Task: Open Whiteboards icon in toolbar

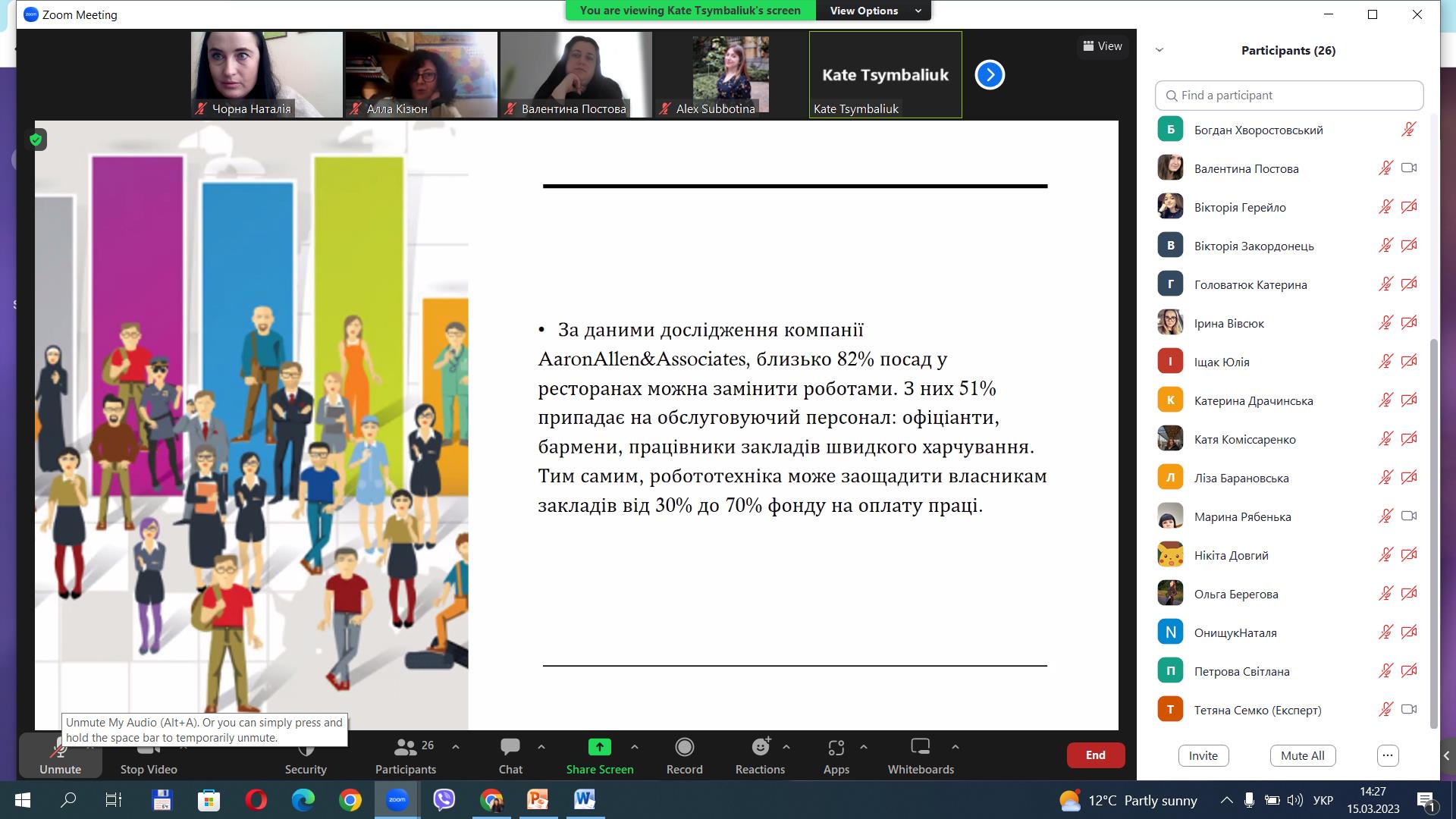Action: click(x=920, y=748)
